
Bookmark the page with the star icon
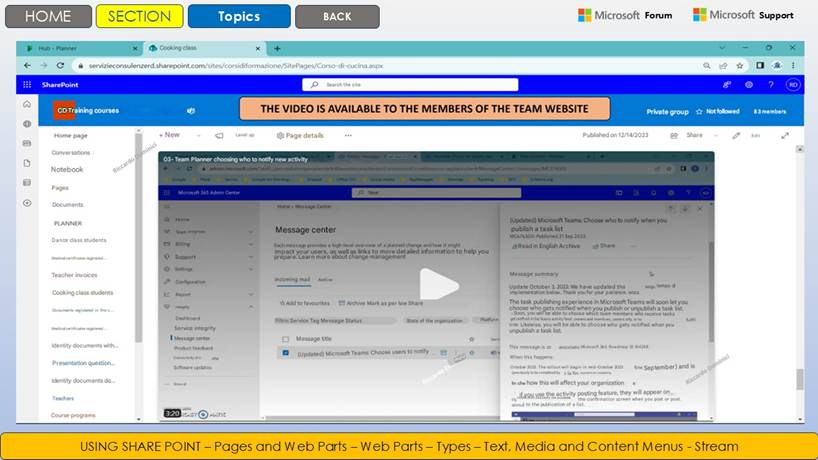tap(742, 65)
